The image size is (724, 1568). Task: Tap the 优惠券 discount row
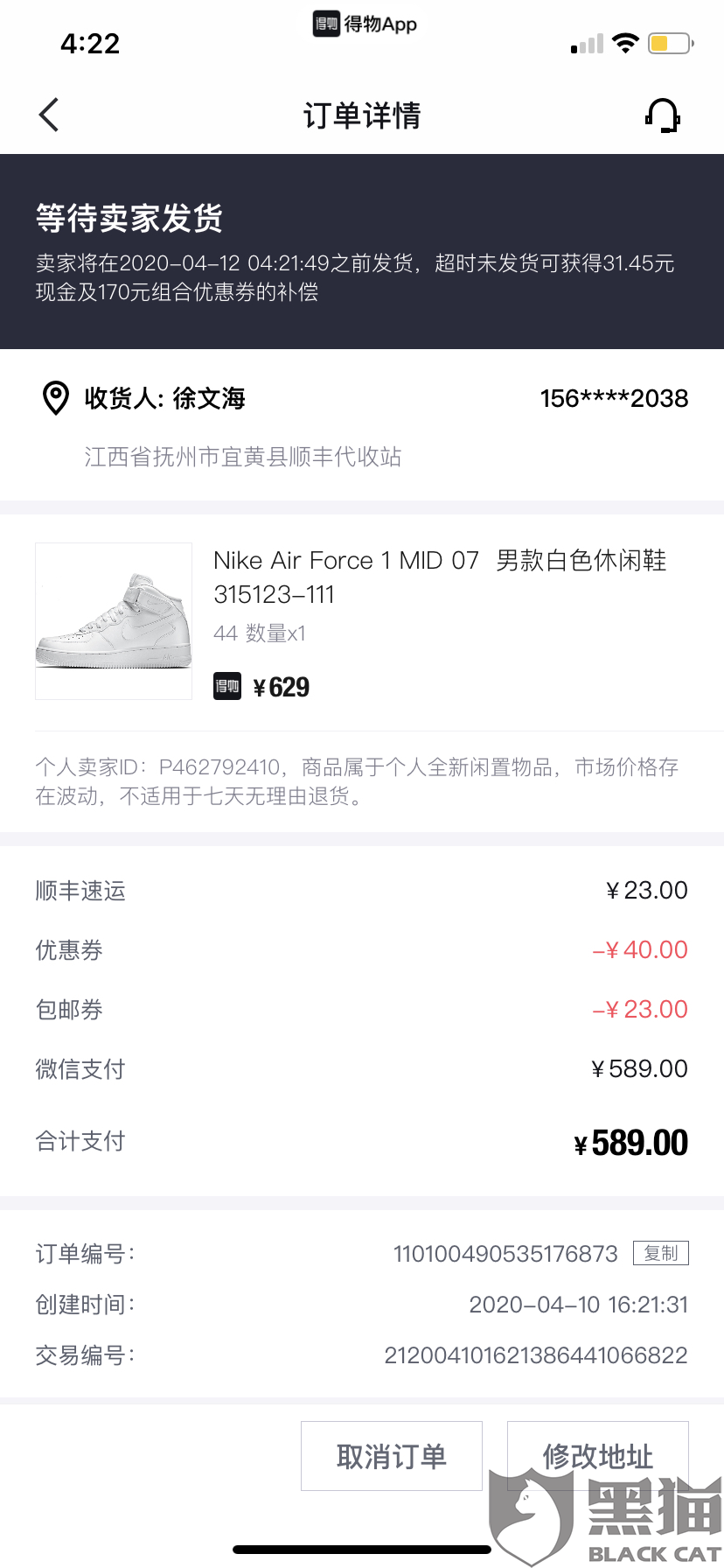tap(361, 950)
